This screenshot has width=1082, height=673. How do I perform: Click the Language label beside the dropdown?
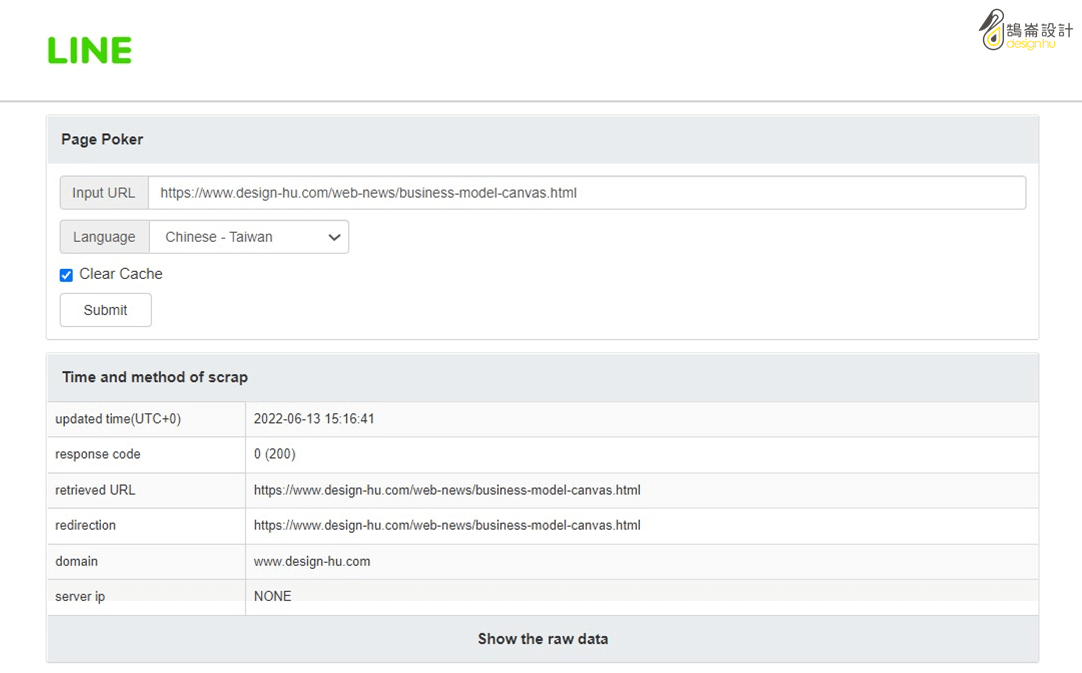[x=104, y=237]
